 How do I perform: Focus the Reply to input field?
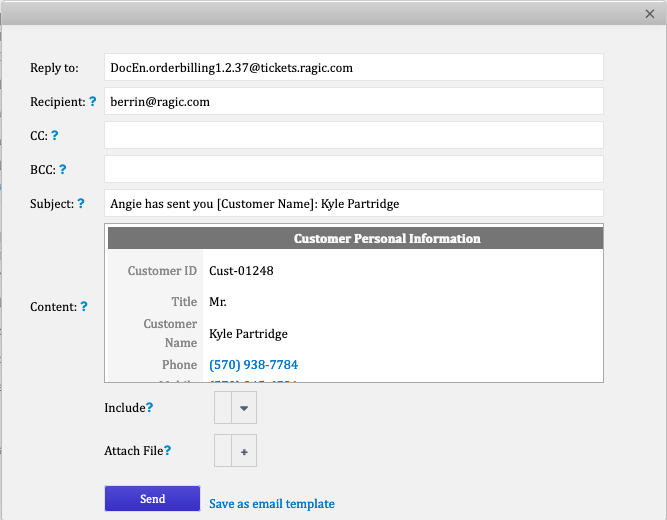click(353, 67)
